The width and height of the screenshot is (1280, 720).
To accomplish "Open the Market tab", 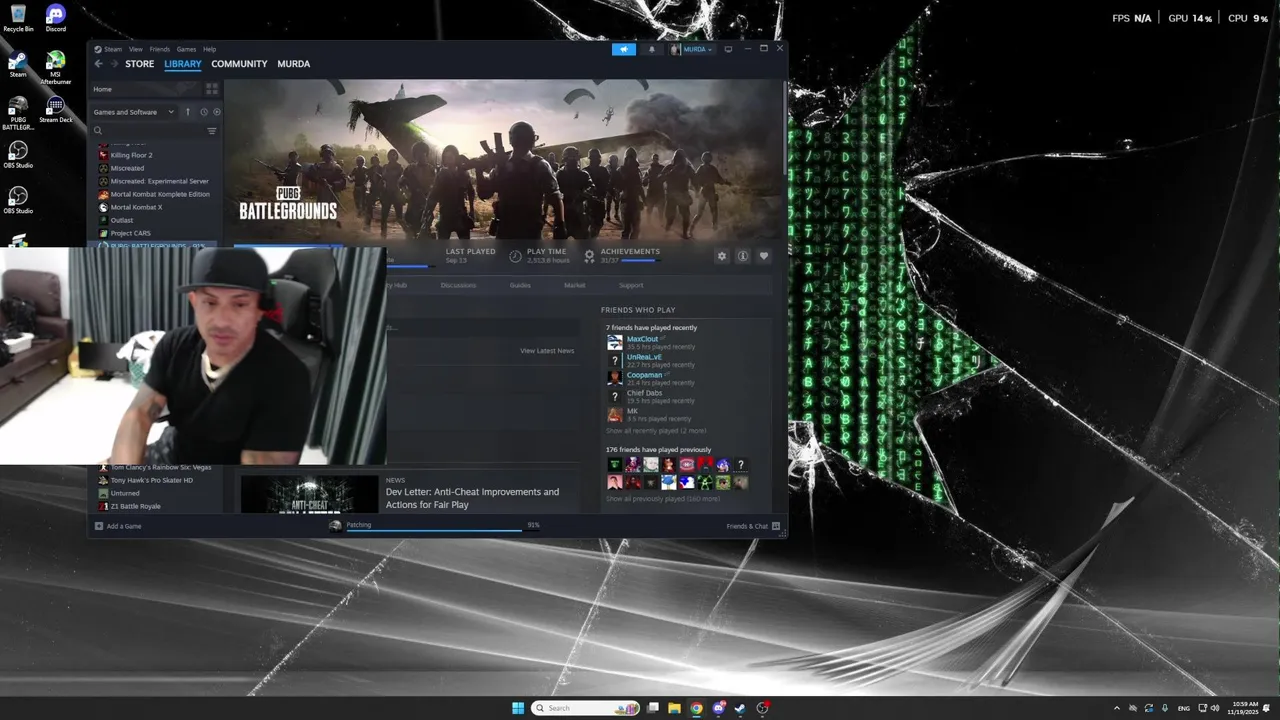I will coord(574,285).
